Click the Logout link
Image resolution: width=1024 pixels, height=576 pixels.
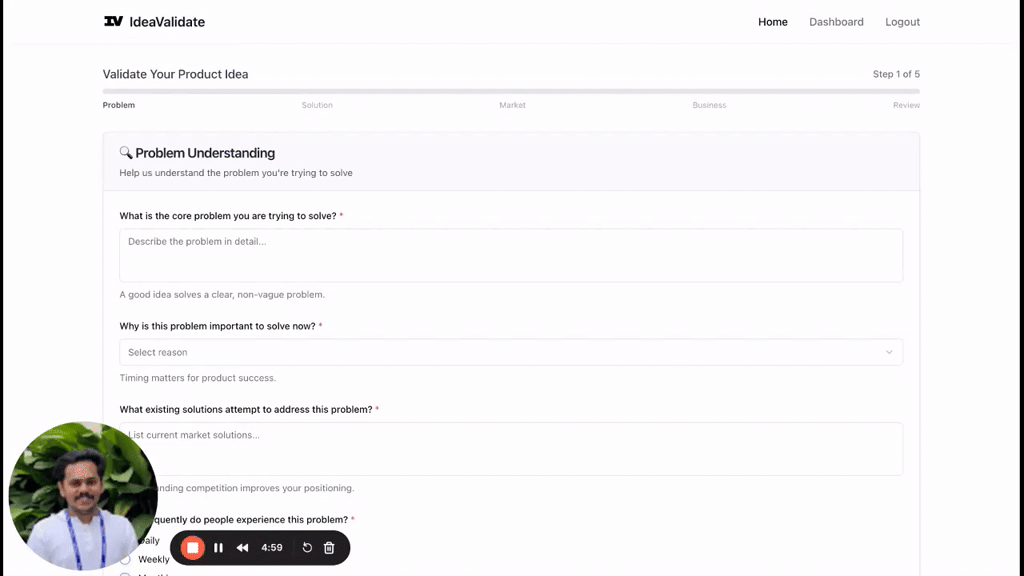point(903,22)
